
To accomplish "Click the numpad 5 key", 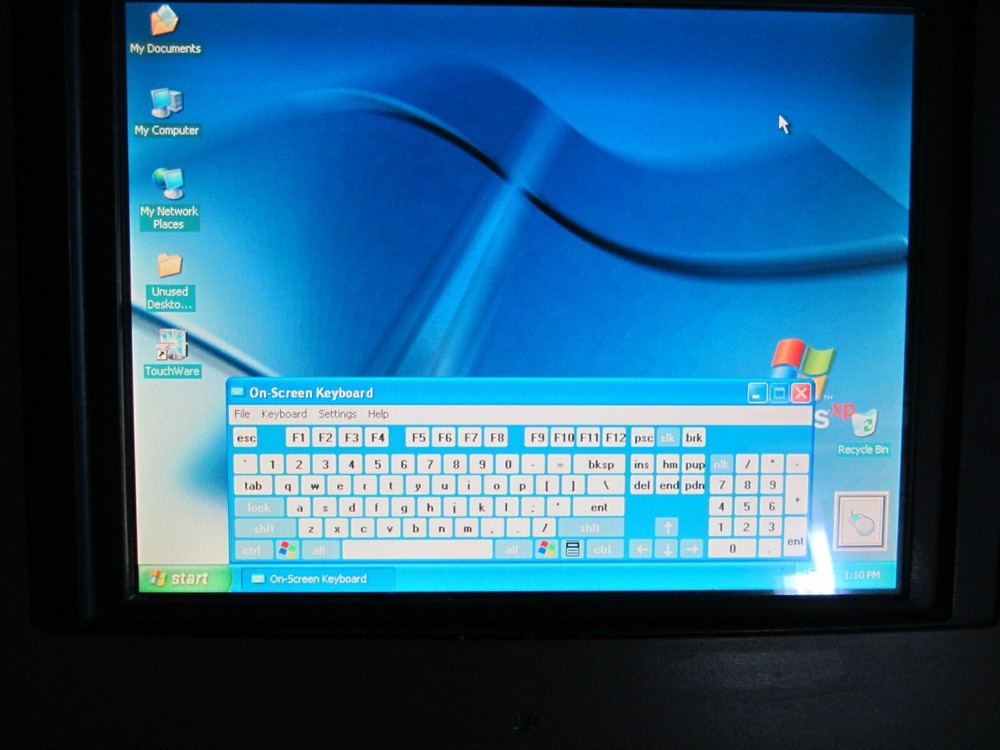I will pos(746,506).
